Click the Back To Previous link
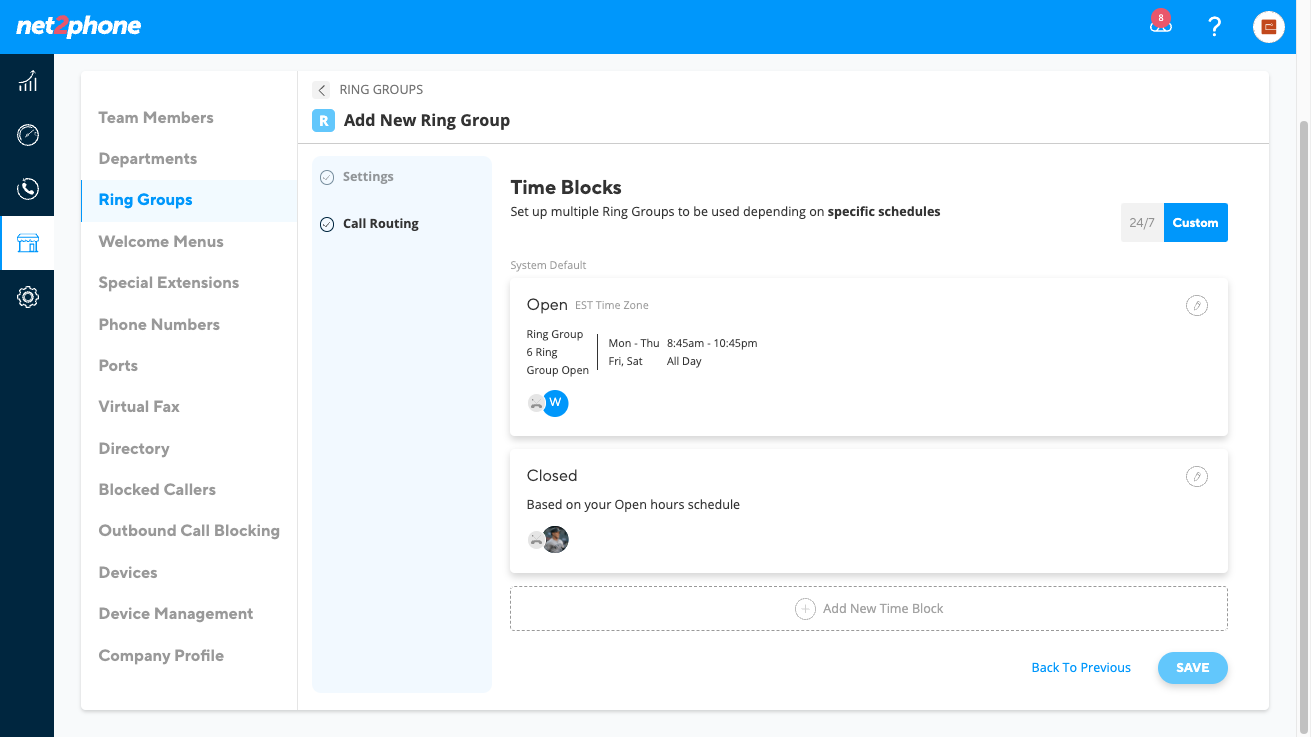 point(1081,668)
